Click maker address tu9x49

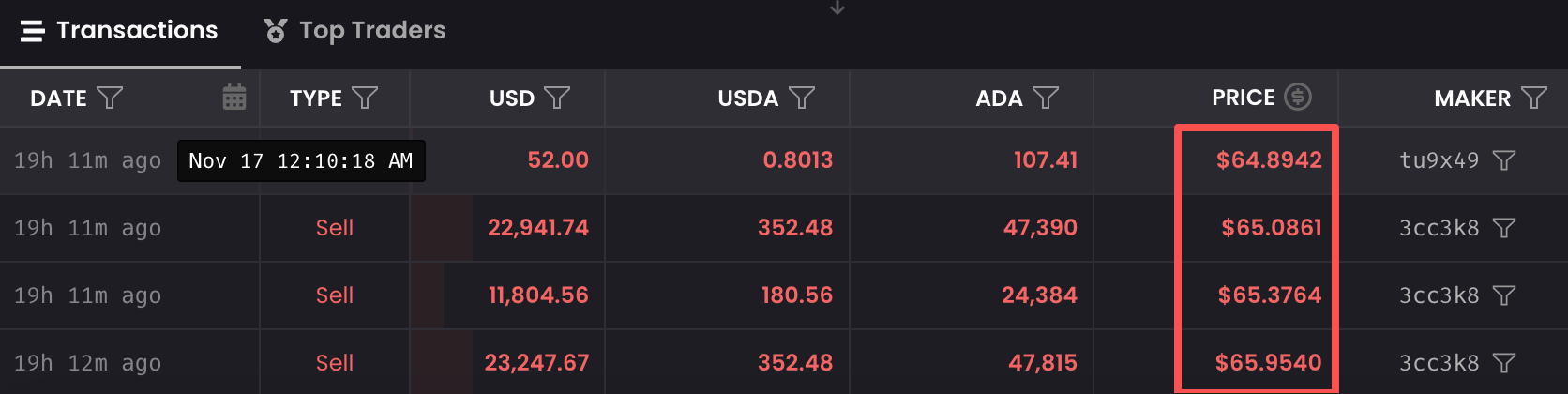click(x=1439, y=160)
